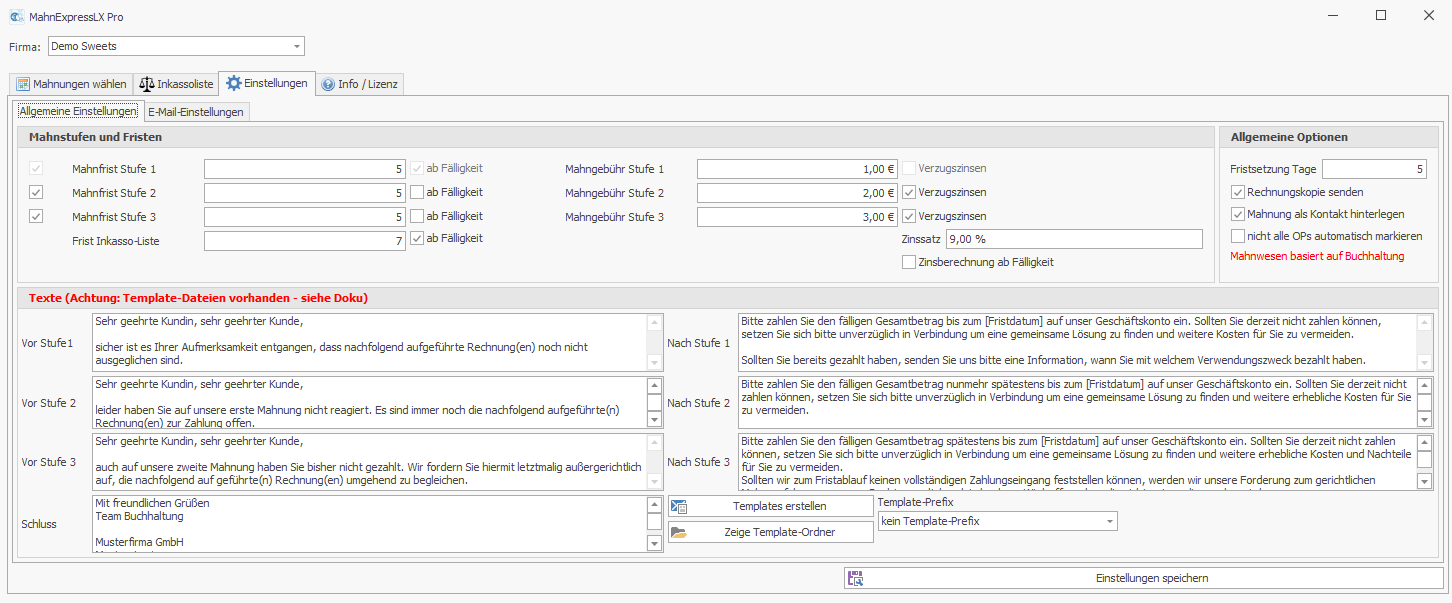The height and width of the screenshot is (603, 1452).
Task: Click the Templates erstellen icon
Action: coord(678,506)
